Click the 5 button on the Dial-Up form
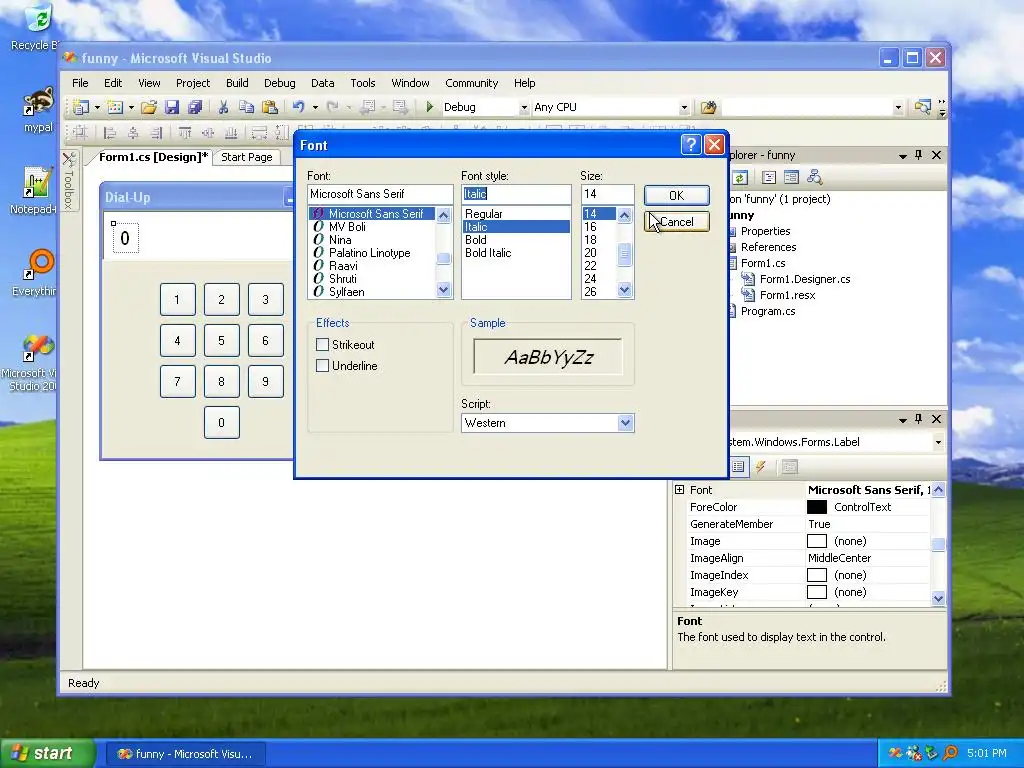Image resolution: width=1024 pixels, height=768 pixels. coord(221,340)
